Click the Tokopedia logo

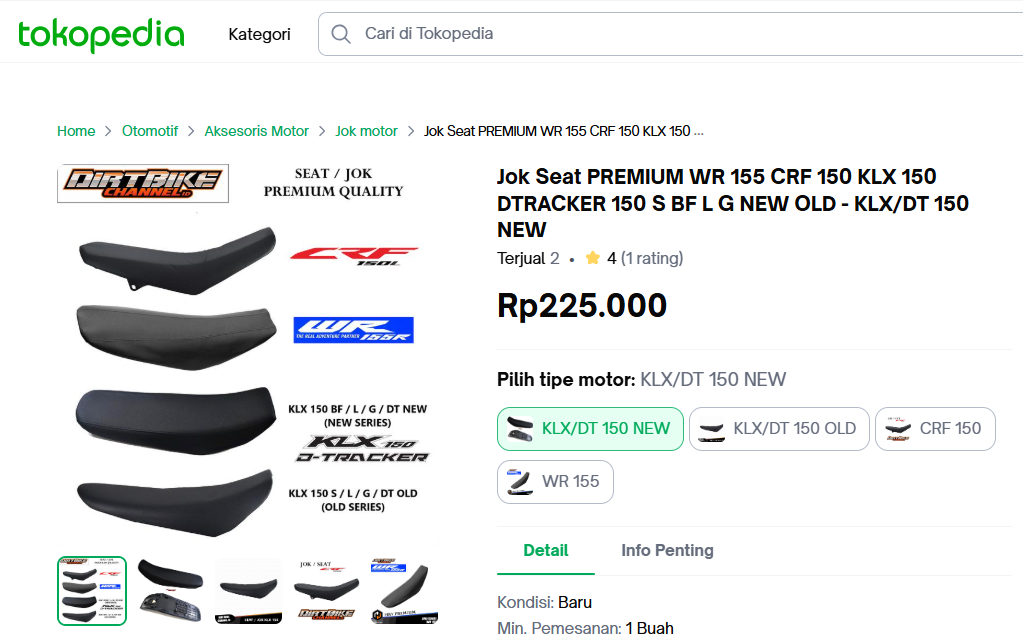tap(101, 34)
